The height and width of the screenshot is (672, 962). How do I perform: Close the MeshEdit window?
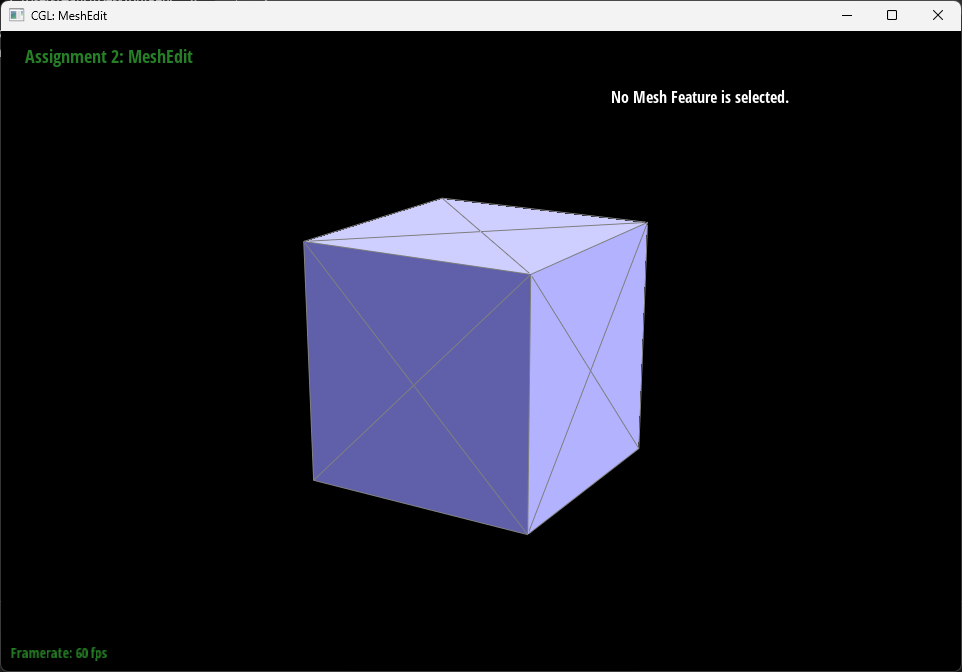click(x=937, y=15)
